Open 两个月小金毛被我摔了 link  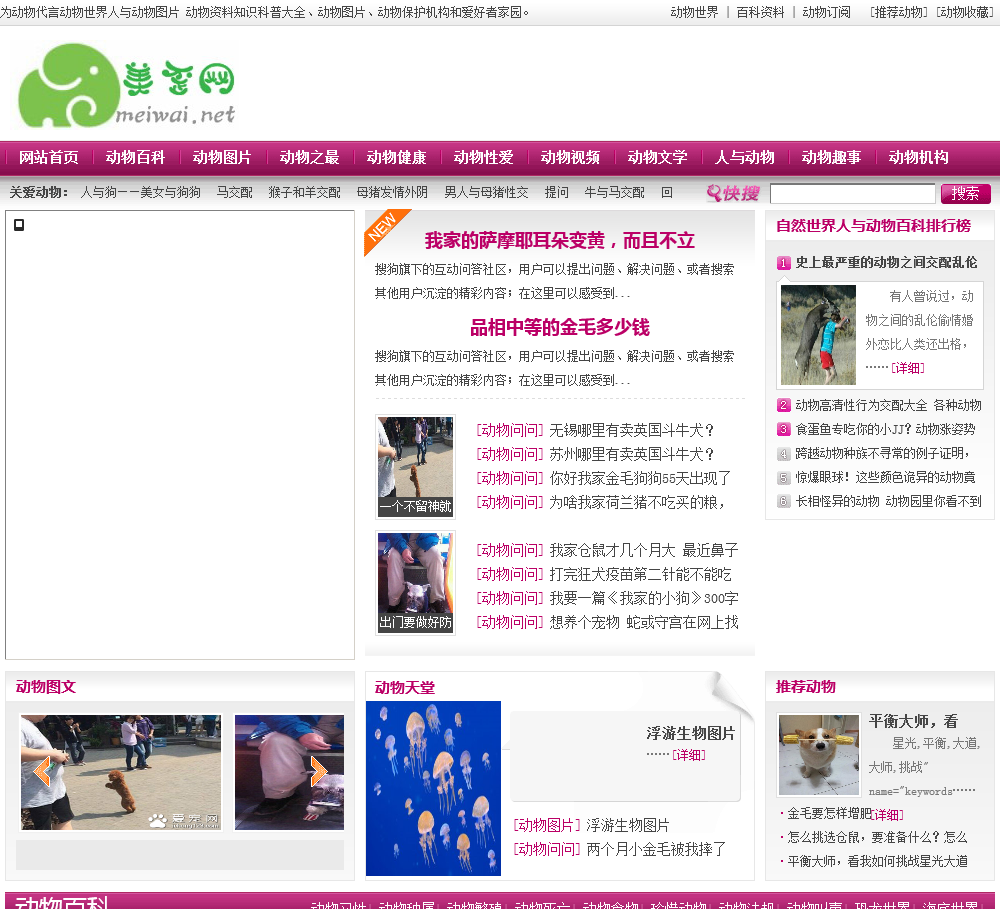[x=656, y=850]
